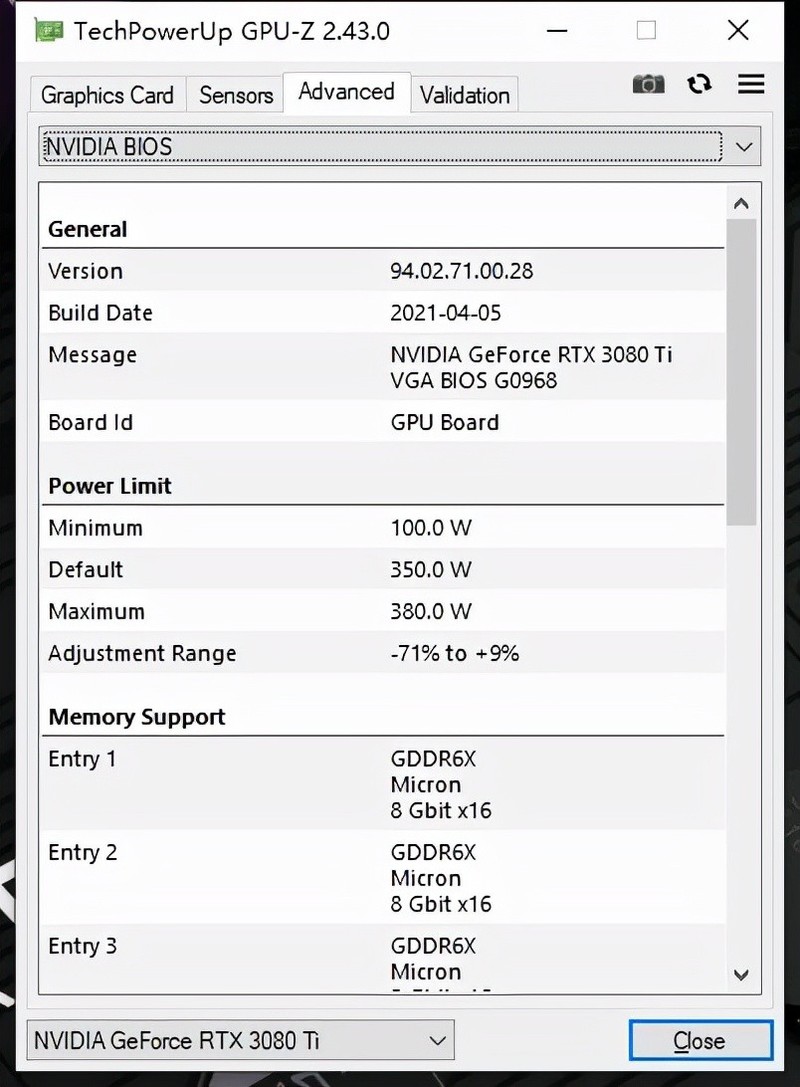Click the scrollbar down arrow

[741, 975]
